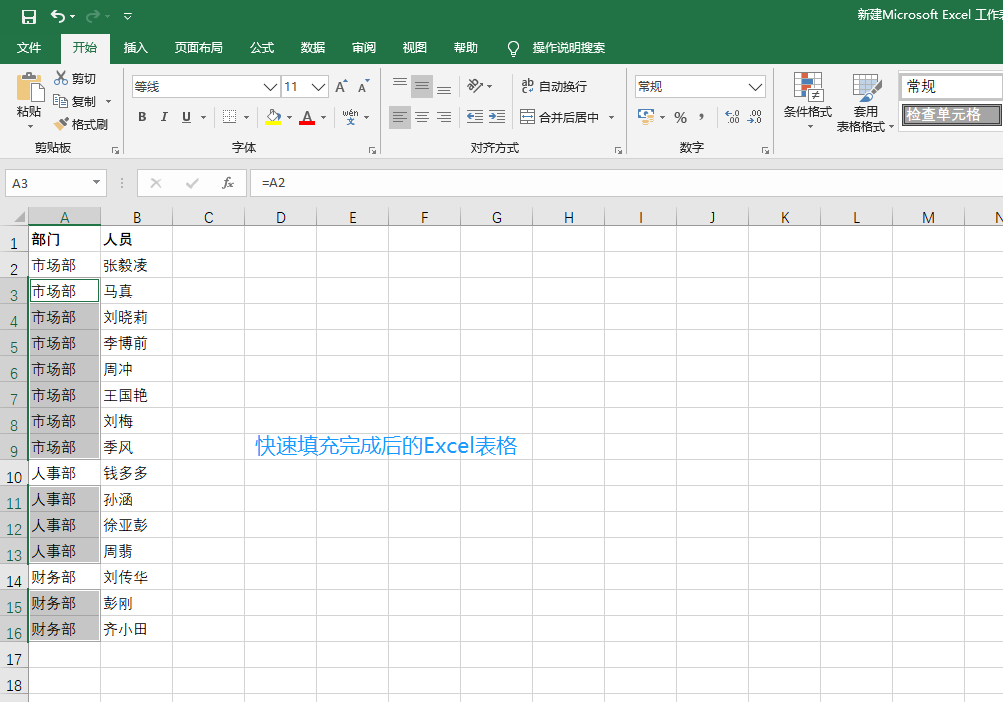Open the 数据 ribbon tab
Image resolution: width=1003 pixels, height=702 pixels.
point(311,47)
